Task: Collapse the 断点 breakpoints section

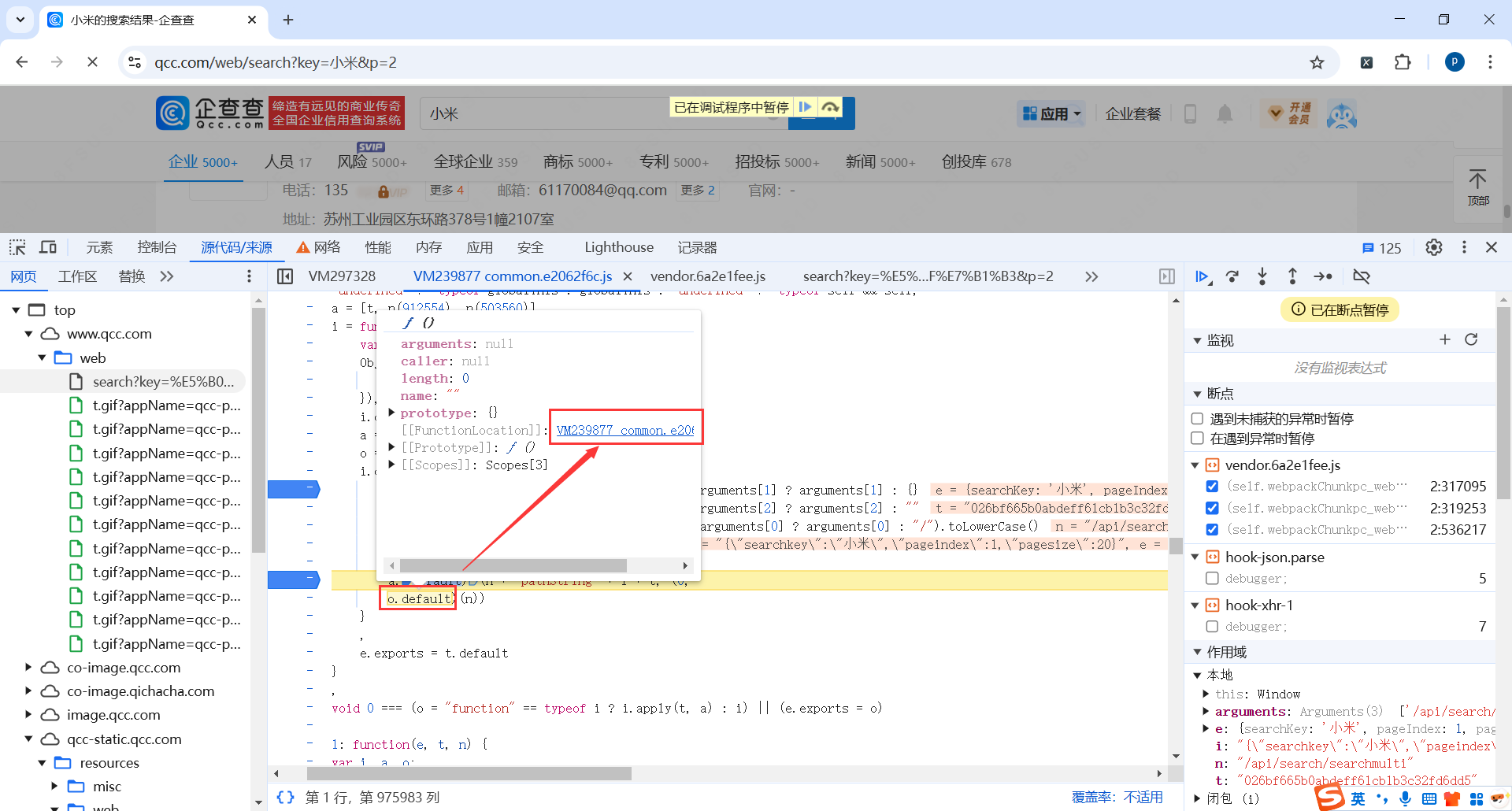Action: pyautogui.click(x=1197, y=394)
